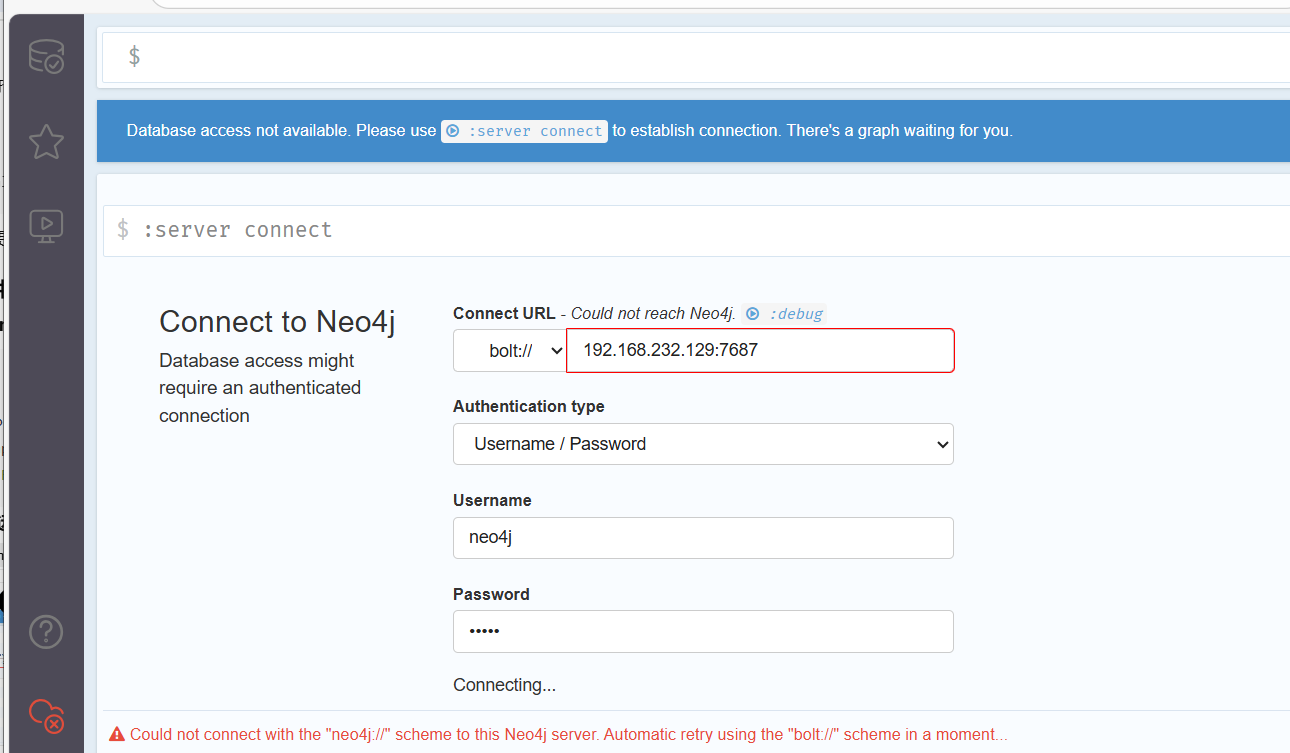Viewport: 1290px width, 753px height.
Task: Open the connection error cloud sidebar icon
Action: 46,715
